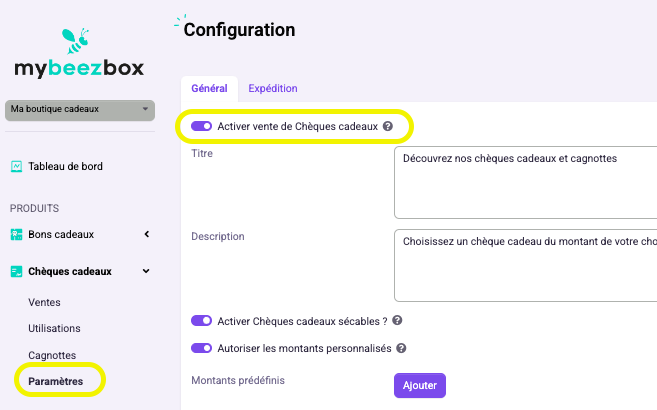Image resolution: width=657 pixels, height=410 pixels.
Task: Go to Ventes in the sidebar
Action: click(x=44, y=302)
